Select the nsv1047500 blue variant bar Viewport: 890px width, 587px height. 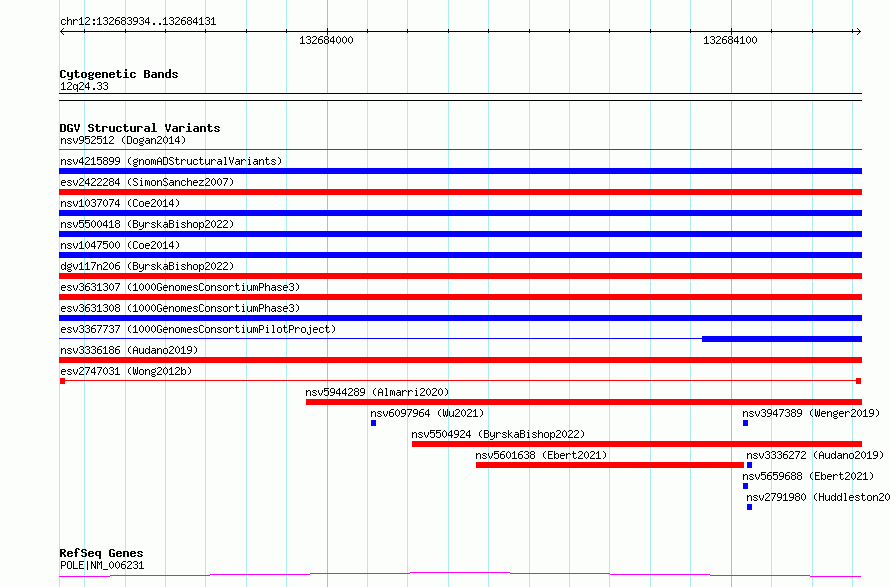460,255
